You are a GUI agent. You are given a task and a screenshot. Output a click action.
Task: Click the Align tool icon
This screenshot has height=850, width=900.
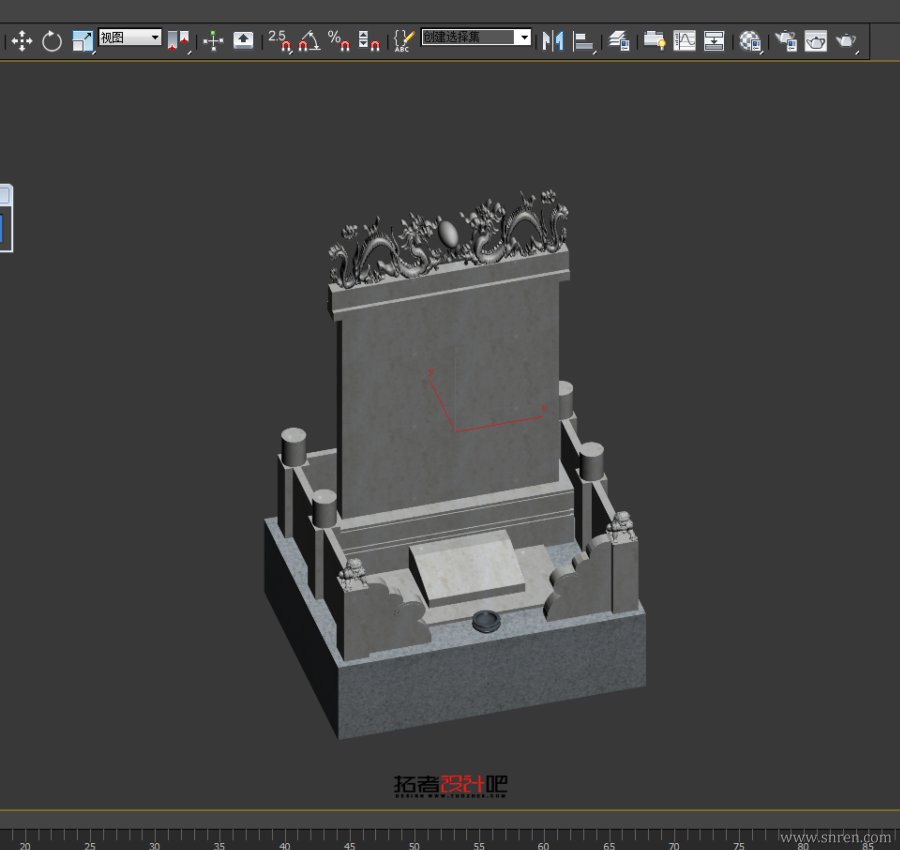point(584,41)
